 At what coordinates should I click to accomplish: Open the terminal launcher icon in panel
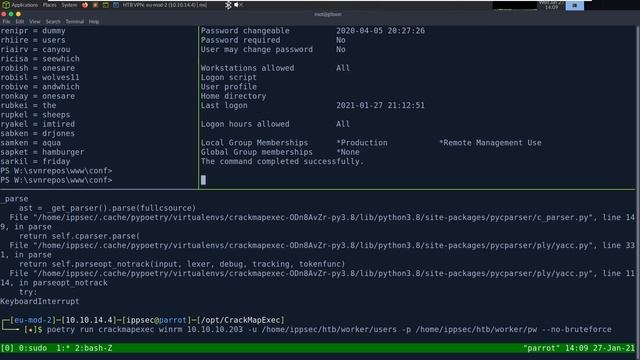tap(105, 5)
